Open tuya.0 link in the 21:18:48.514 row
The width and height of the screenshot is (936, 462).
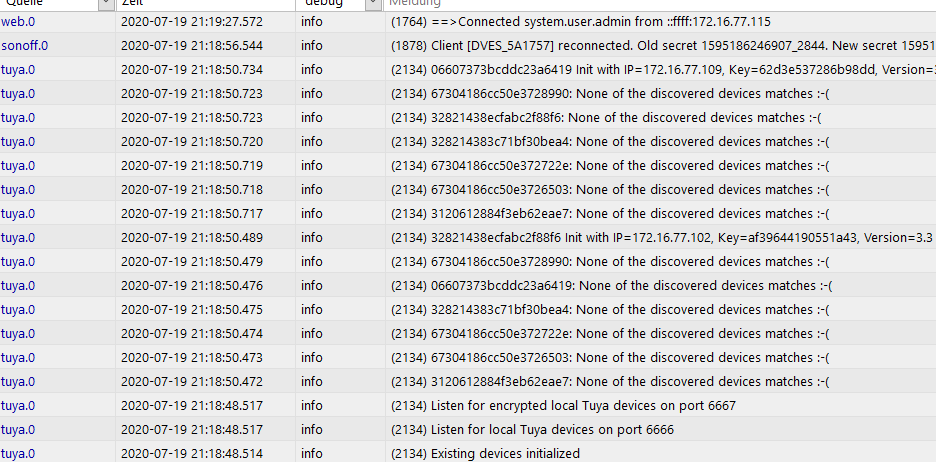click(18, 454)
